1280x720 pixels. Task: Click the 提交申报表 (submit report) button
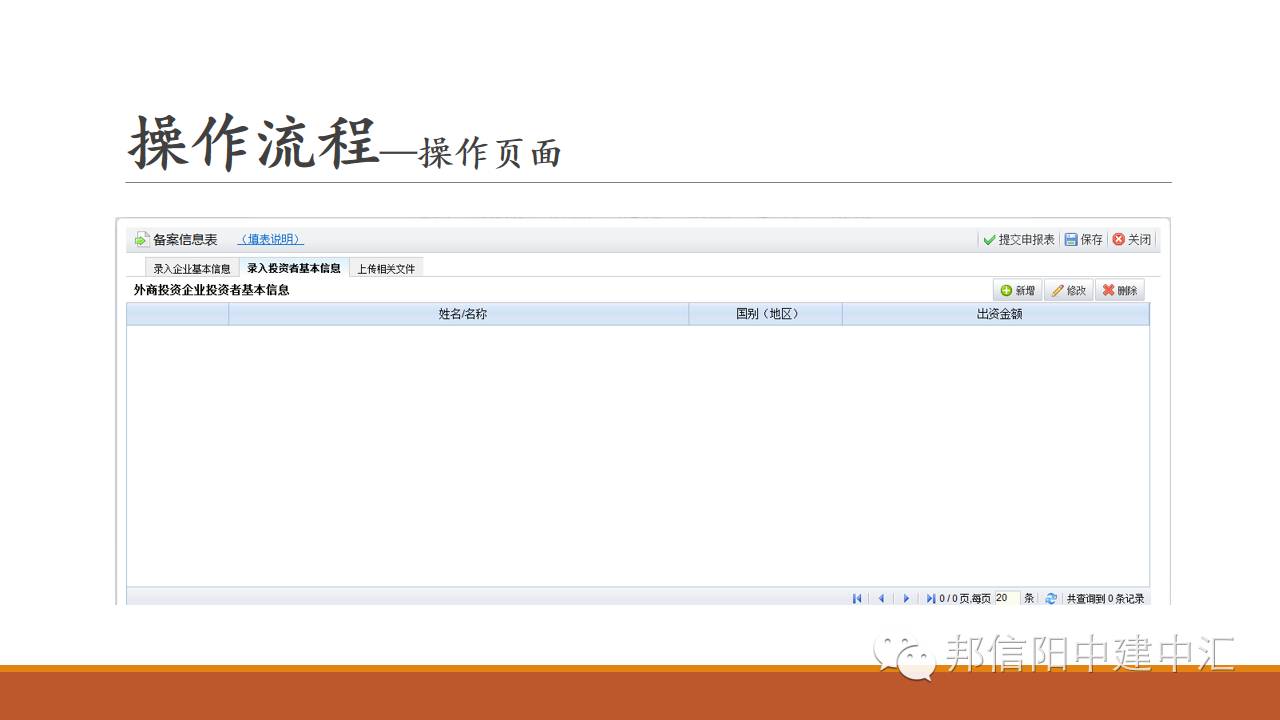(1018, 240)
